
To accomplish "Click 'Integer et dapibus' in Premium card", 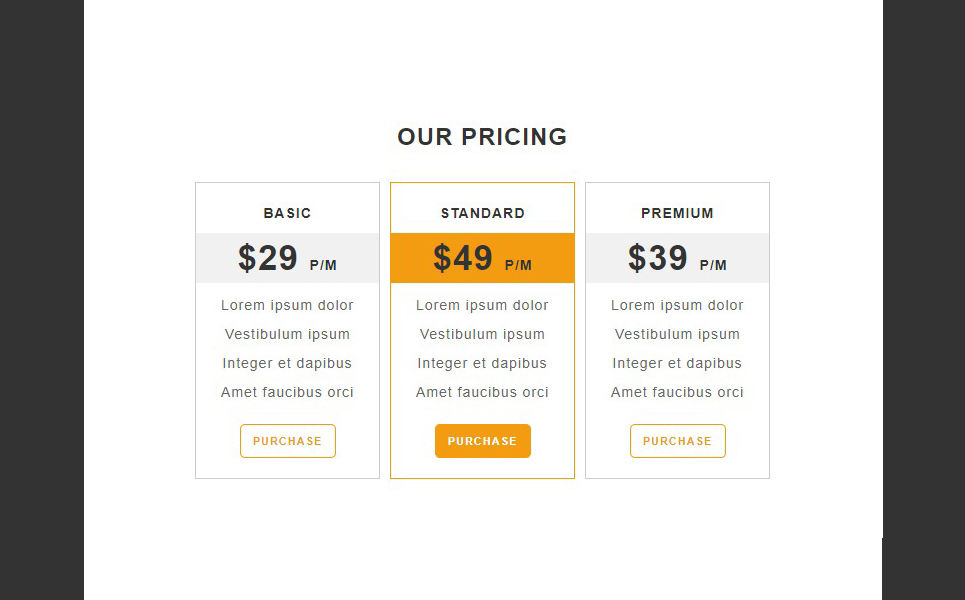I will (678, 363).
